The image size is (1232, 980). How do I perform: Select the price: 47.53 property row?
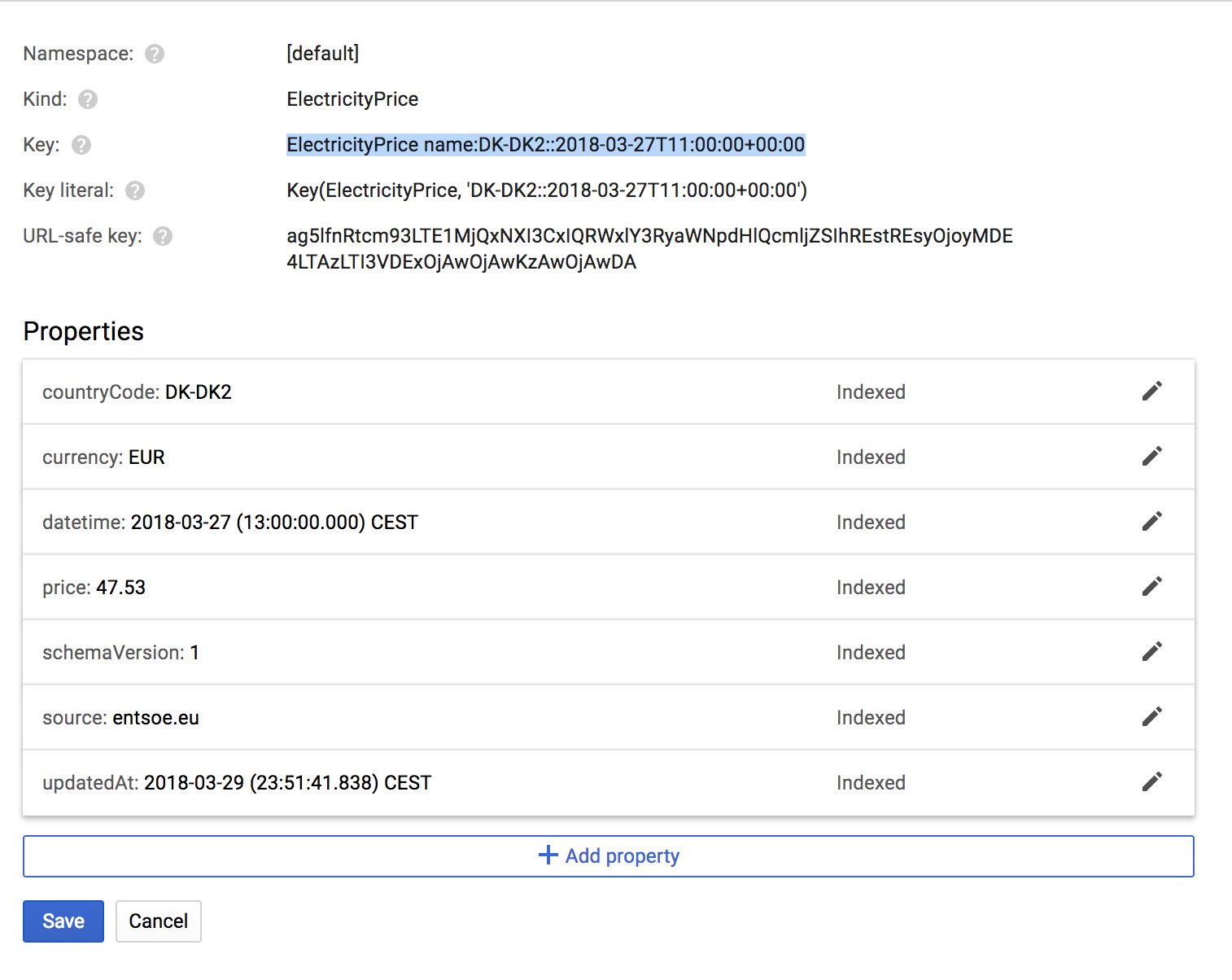[609, 587]
